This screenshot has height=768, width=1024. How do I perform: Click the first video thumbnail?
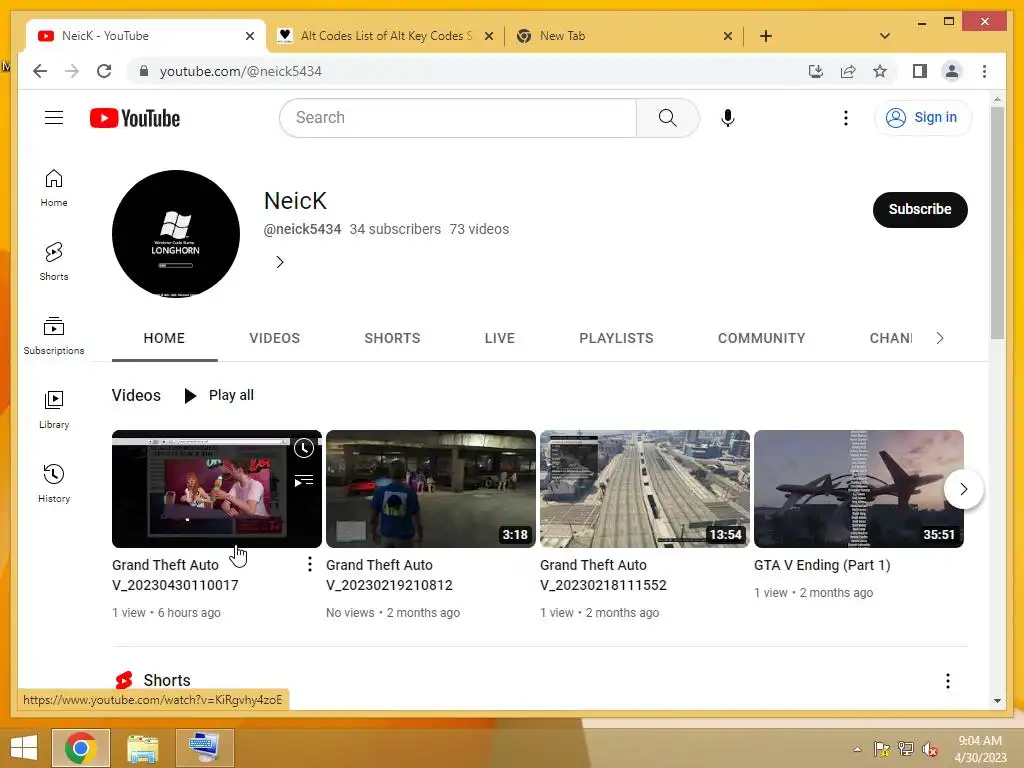pos(216,488)
